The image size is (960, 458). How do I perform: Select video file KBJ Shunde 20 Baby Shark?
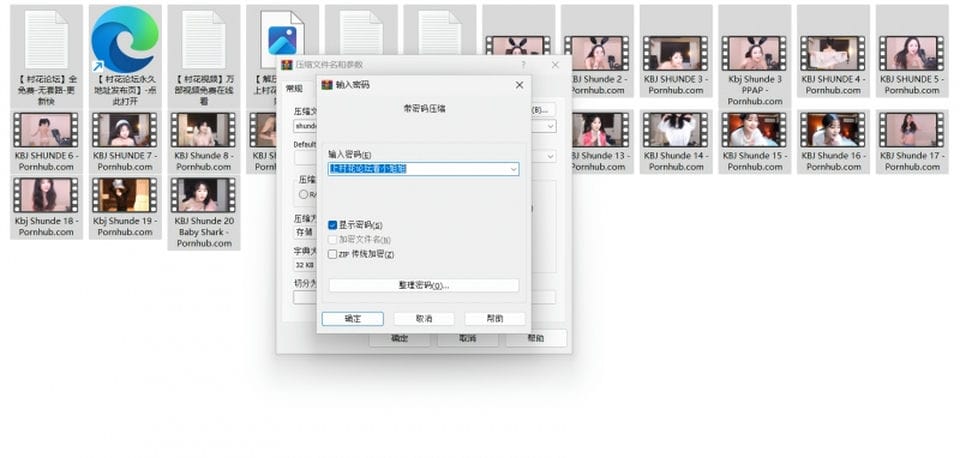point(204,212)
